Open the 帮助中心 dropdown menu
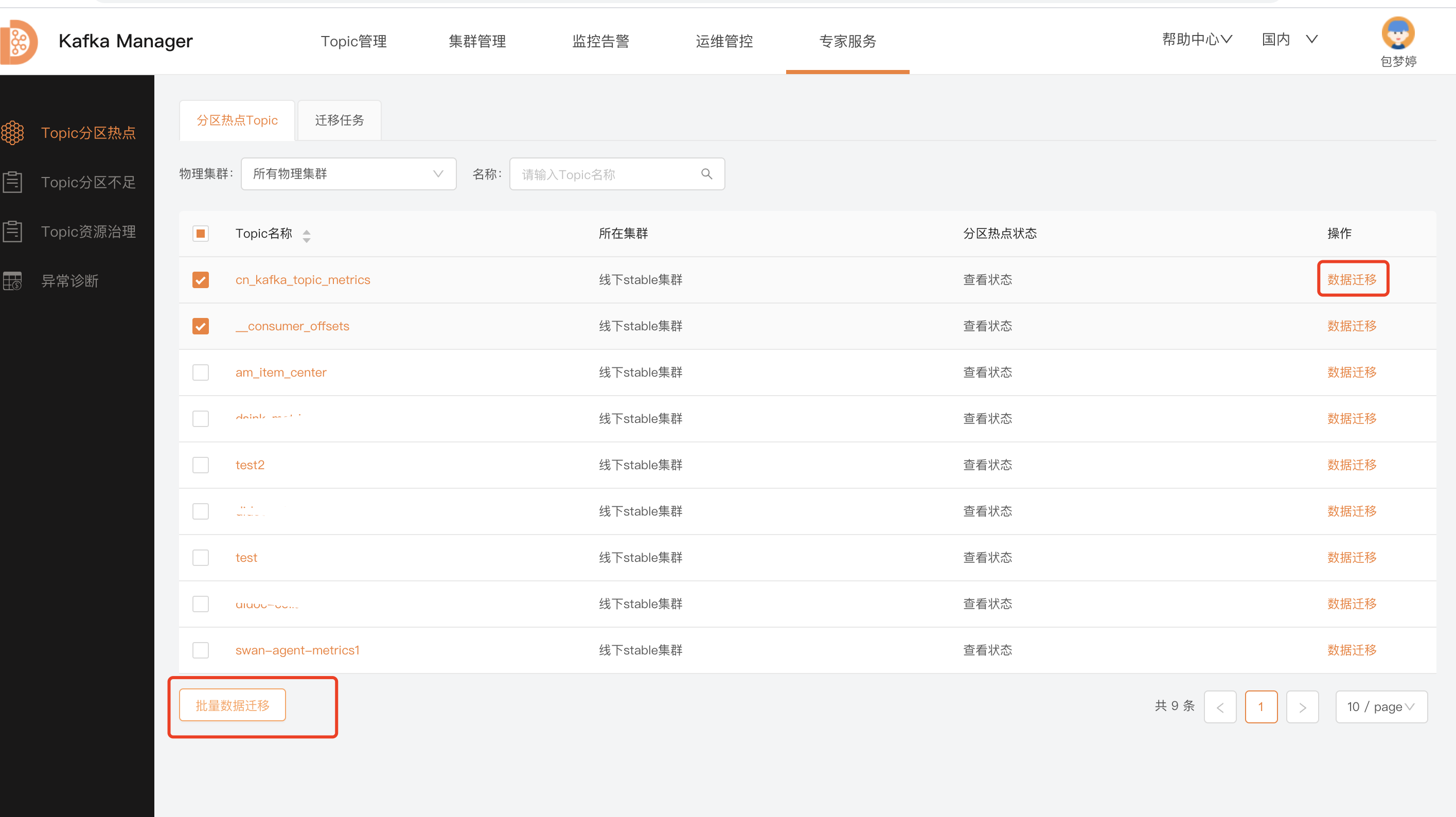1456x817 pixels. (1197, 40)
